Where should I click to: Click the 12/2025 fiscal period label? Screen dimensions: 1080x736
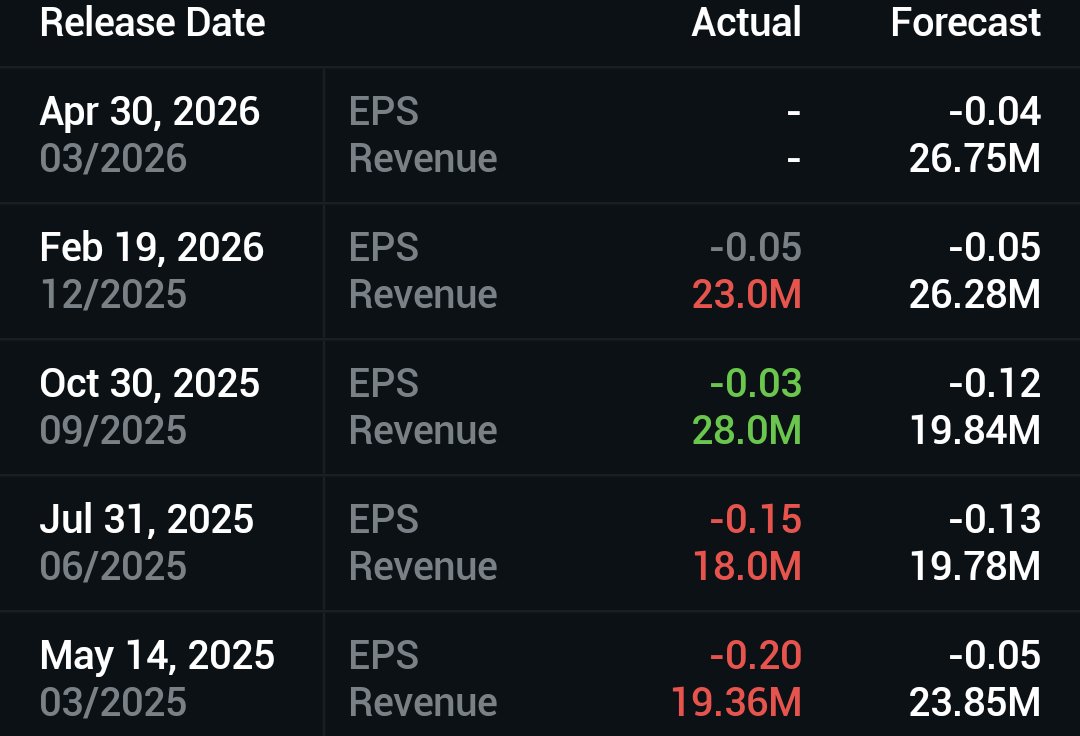113,294
